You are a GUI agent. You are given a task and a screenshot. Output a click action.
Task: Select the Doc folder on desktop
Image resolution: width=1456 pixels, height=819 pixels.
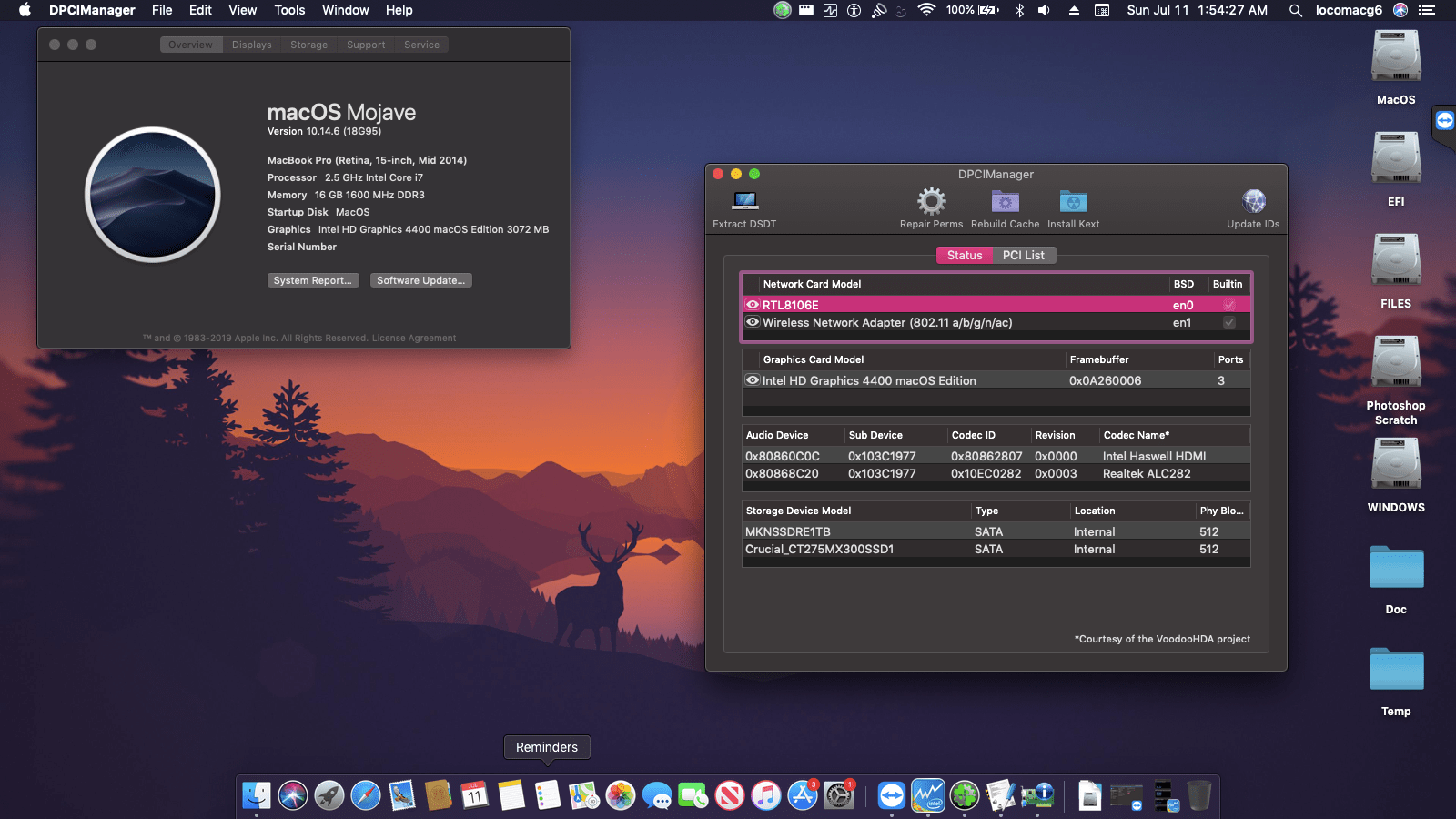pyautogui.click(x=1396, y=567)
